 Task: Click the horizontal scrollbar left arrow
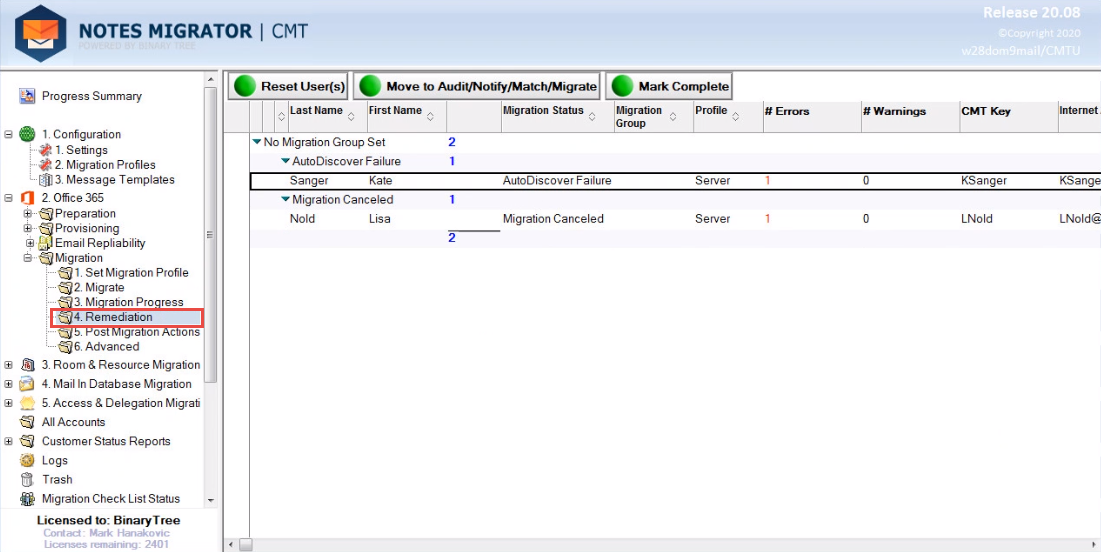(230, 545)
